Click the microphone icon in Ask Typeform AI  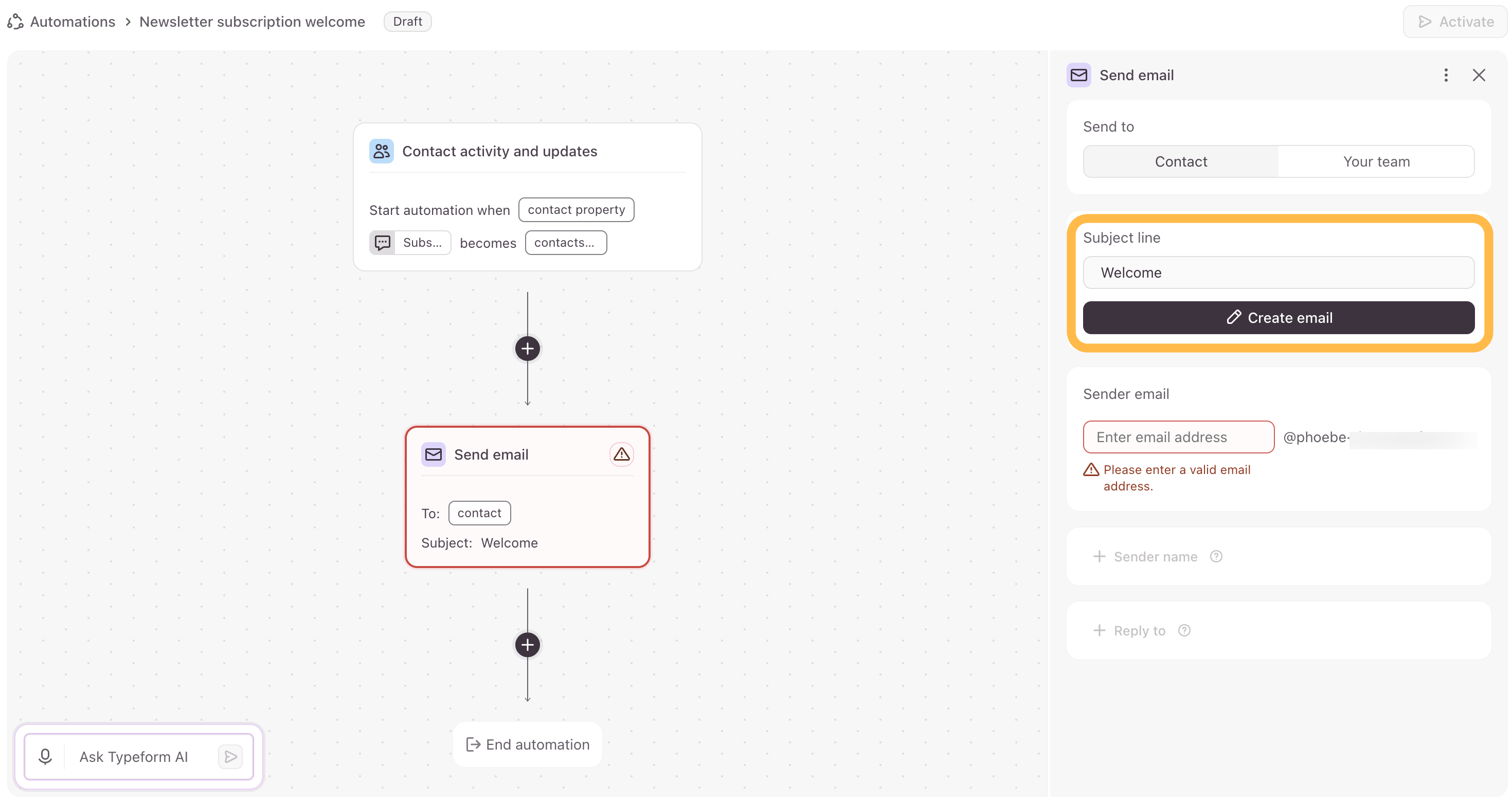tap(45, 756)
